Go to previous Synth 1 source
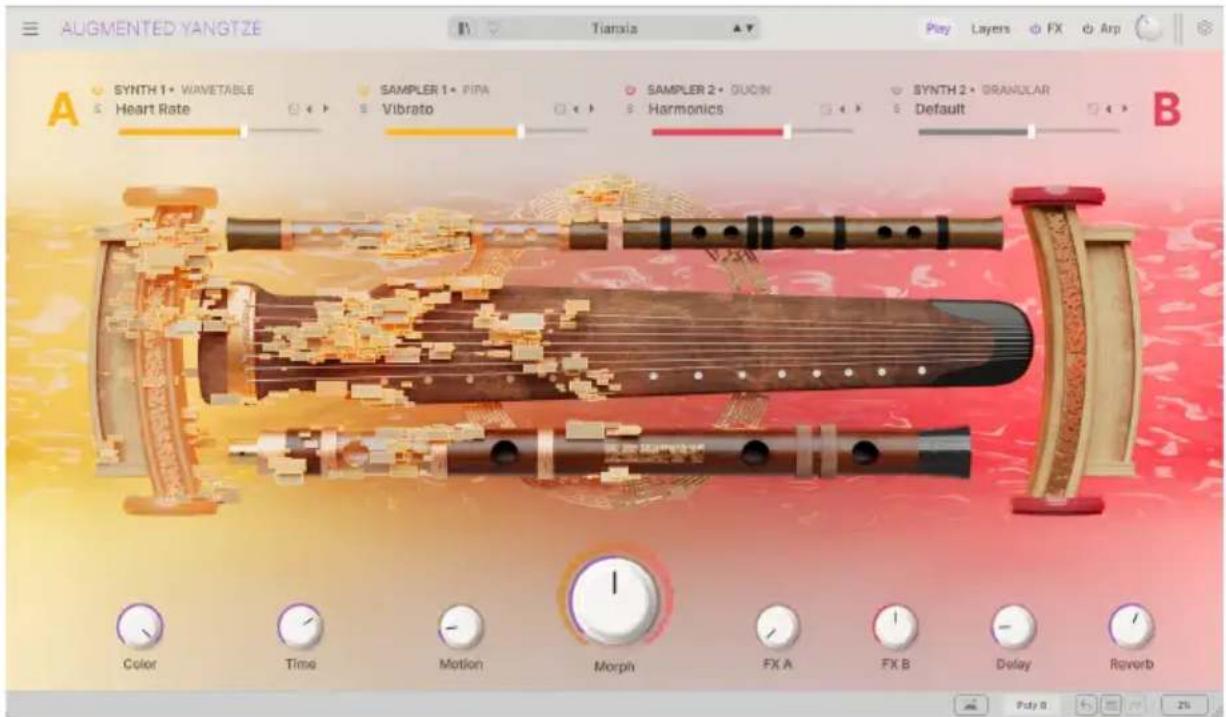Viewport: 1226px width, 717px height. pyautogui.click(x=309, y=109)
